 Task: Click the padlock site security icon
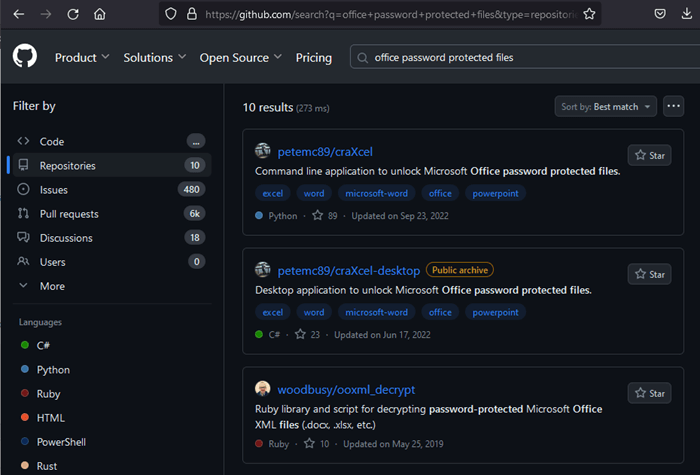(x=192, y=14)
